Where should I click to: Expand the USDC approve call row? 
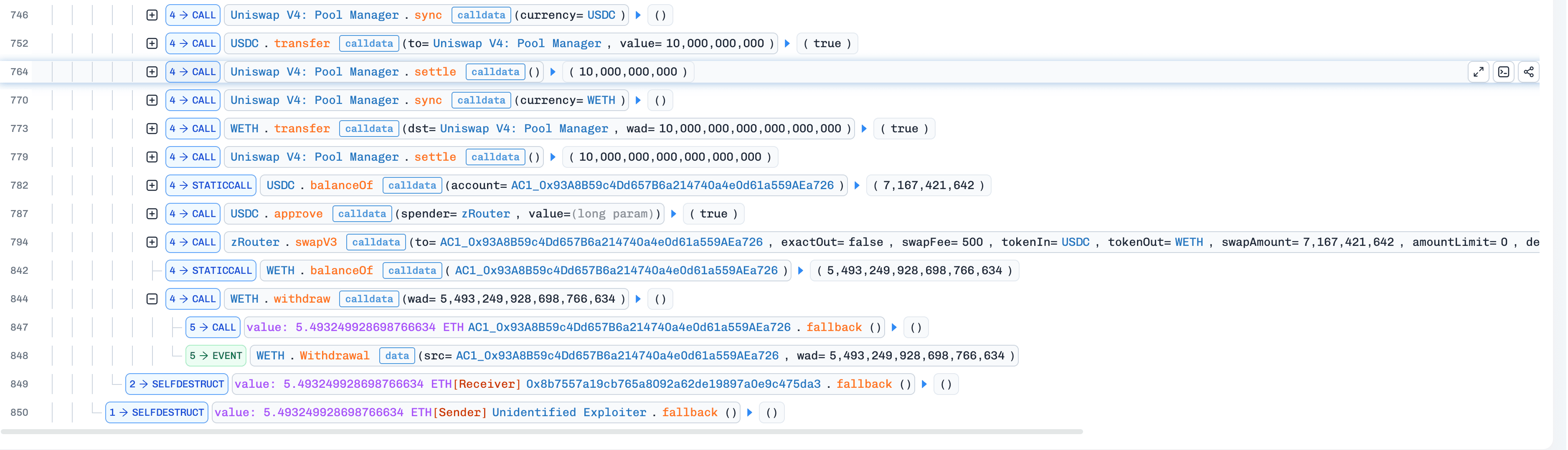tap(152, 213)
